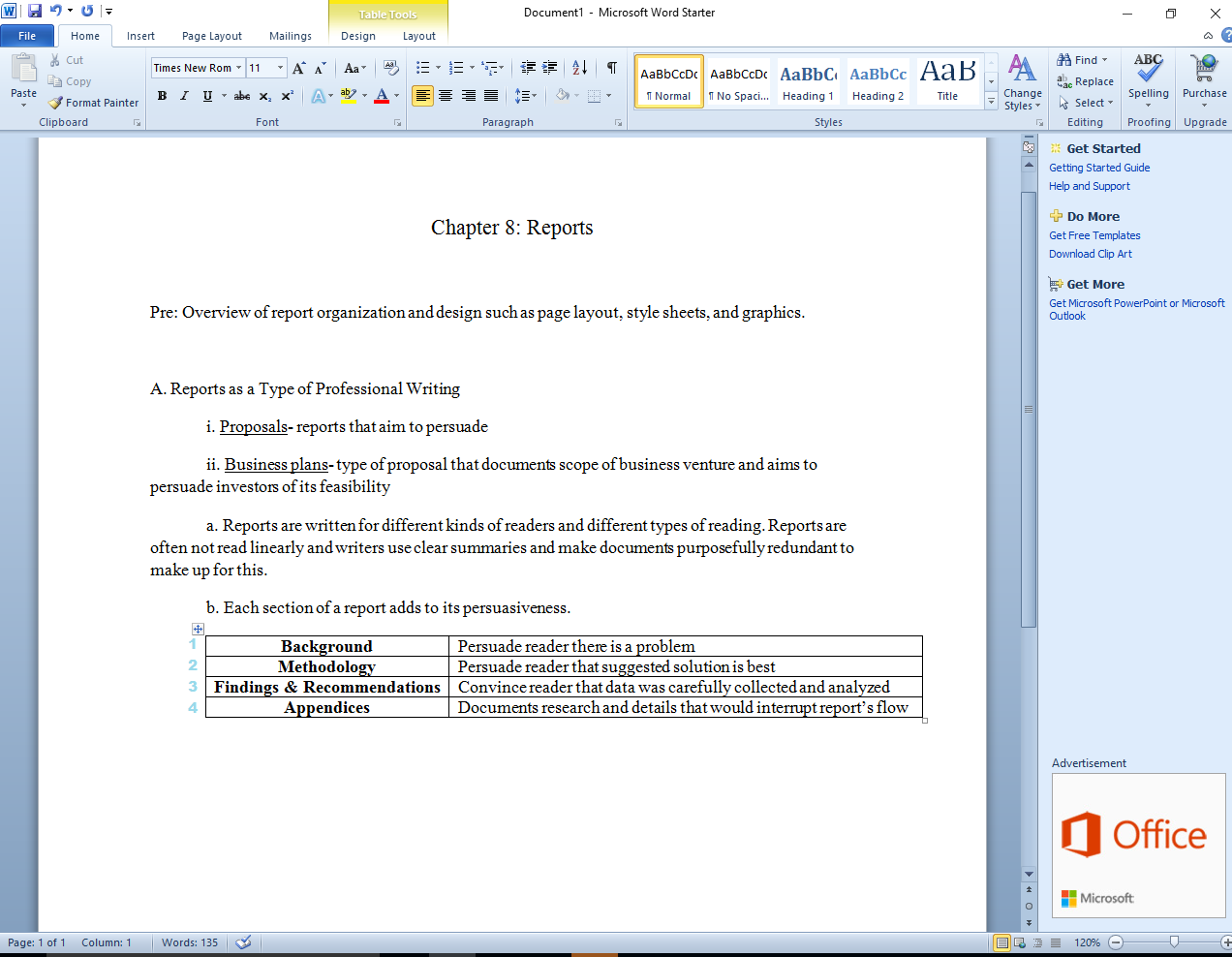
Task: Run the Spelling checker
Action: [1148, 77]
